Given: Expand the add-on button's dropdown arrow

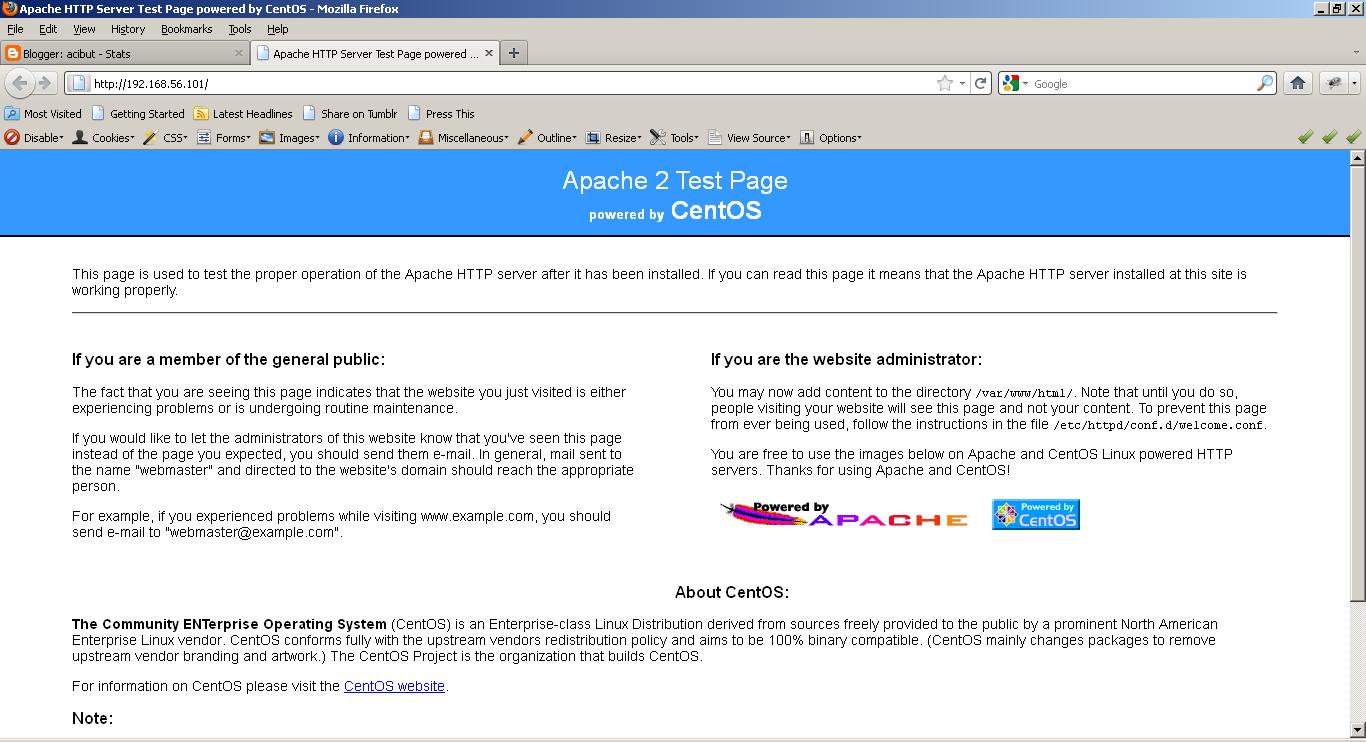Looking at the screenshot, I should (x=1354, y=84).
